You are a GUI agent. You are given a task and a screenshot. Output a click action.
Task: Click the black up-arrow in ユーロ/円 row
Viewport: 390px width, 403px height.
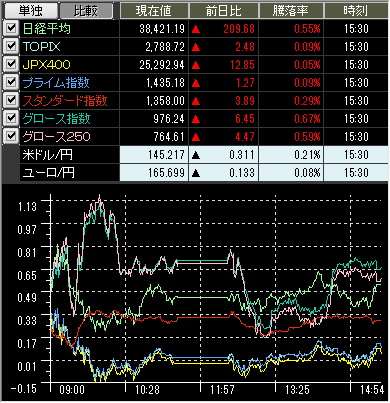pyautogui.click(x=196, y=173)
